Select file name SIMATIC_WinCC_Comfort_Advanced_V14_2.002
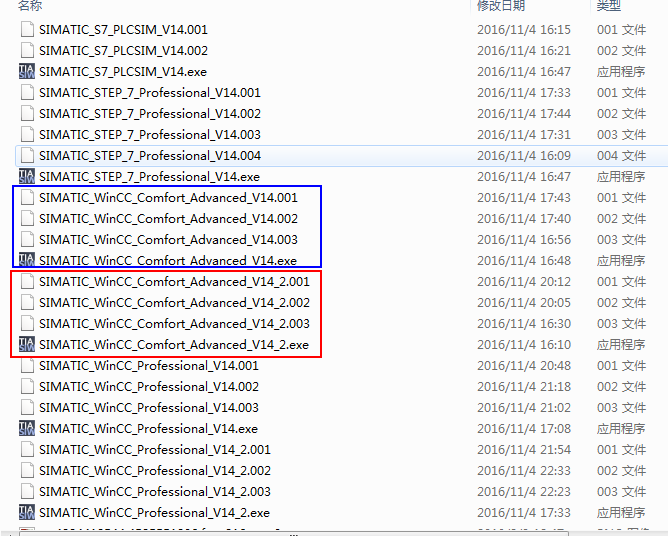 pyautogui.click(x=174, y=303)
